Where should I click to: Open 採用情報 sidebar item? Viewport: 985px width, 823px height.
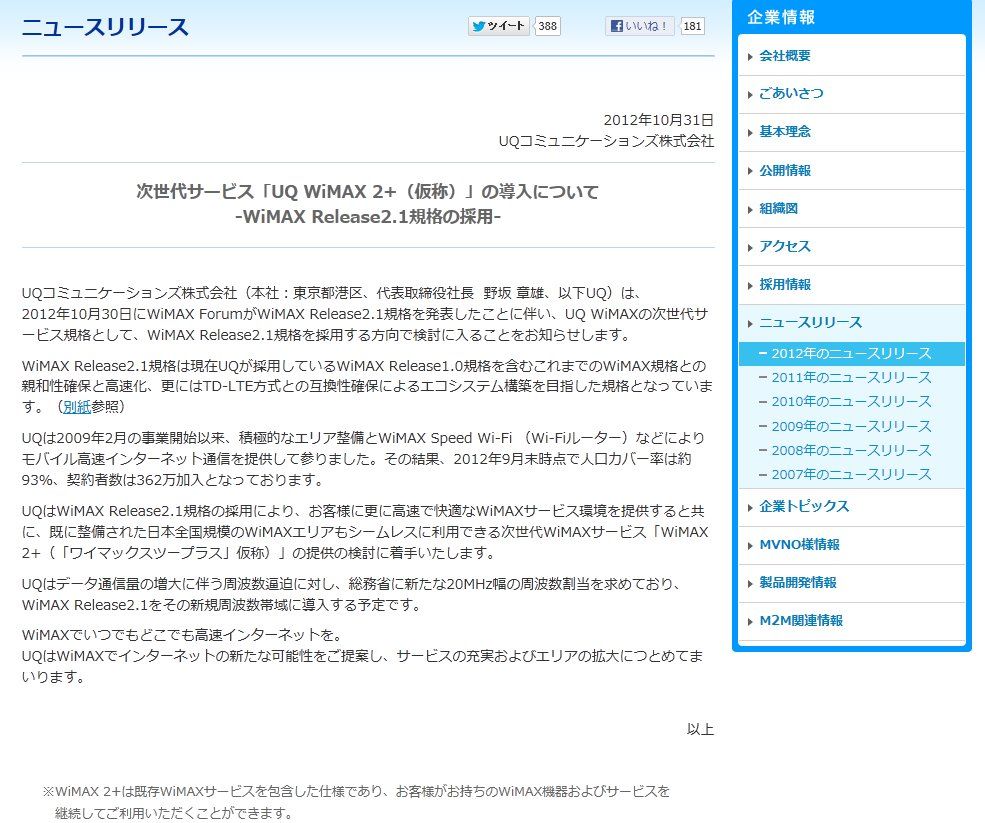[x=785, y=285]
